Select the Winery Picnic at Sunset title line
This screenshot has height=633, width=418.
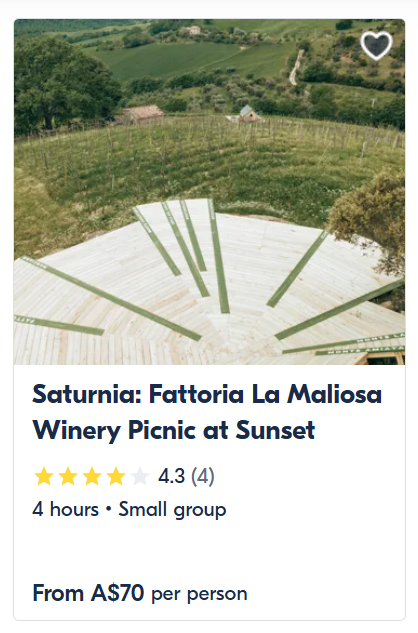pyautogui.click(x=174, y=430)
